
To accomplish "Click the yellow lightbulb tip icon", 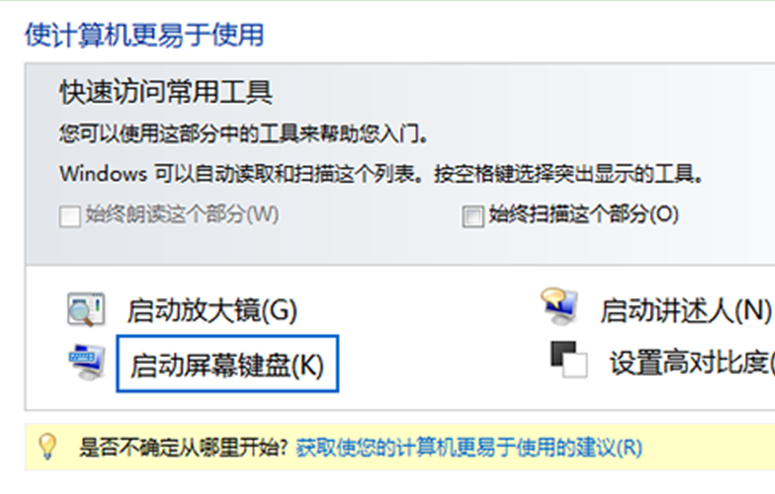I will (x=47, y=447).
